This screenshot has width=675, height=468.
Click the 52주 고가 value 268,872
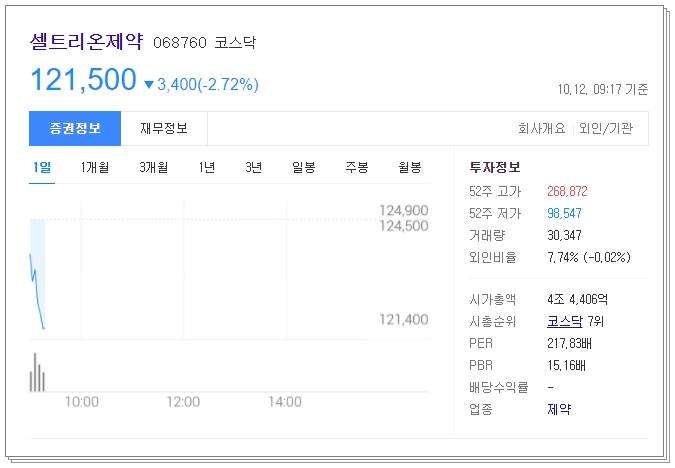click(567, 191)
